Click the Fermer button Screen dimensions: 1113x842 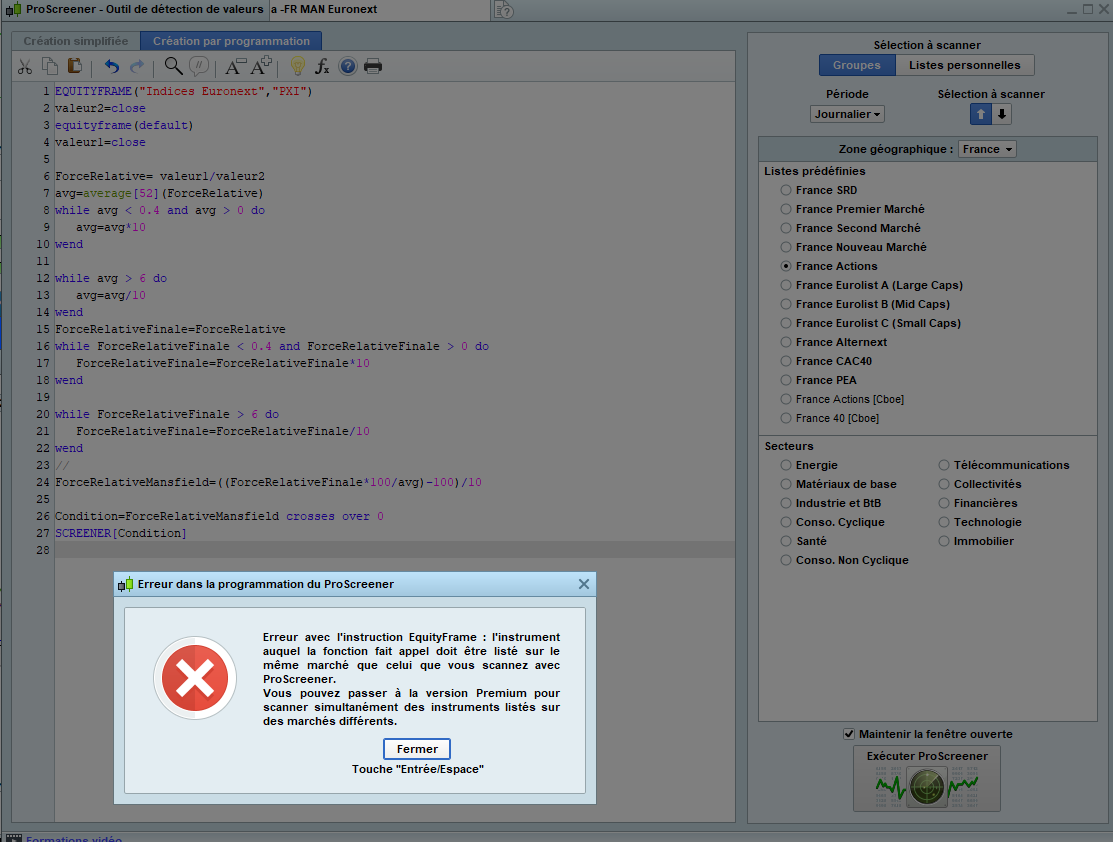tap(417, 749)
